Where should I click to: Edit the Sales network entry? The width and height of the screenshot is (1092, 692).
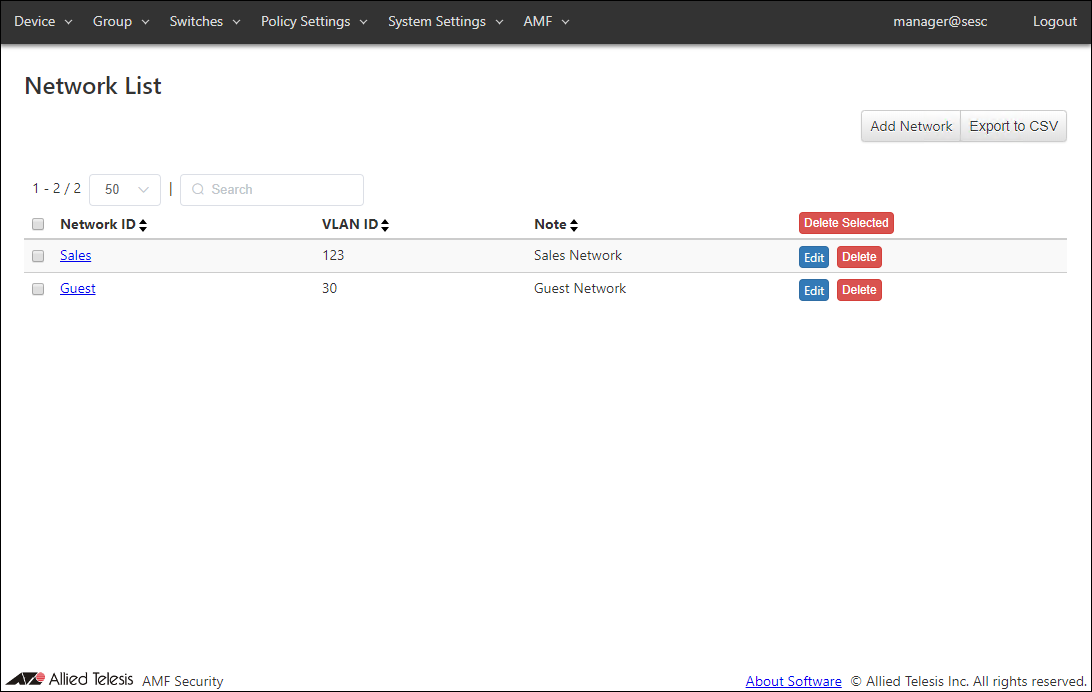tap(814, 258)
